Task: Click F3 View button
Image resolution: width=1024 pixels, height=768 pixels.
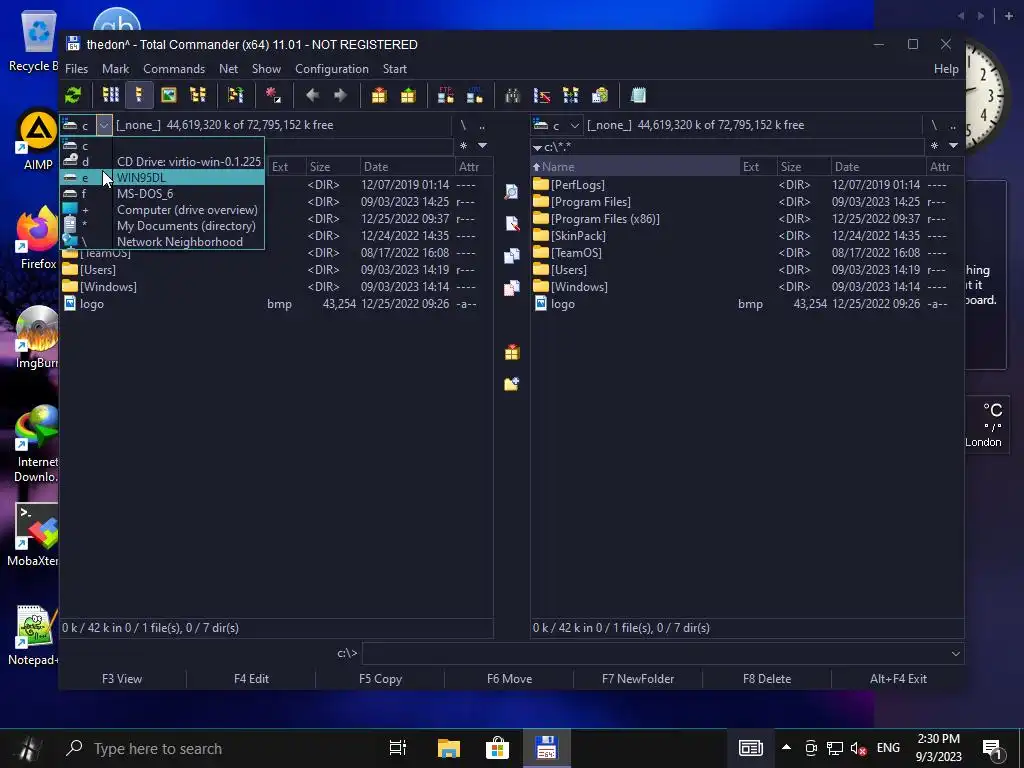Action: coord(122,679)
